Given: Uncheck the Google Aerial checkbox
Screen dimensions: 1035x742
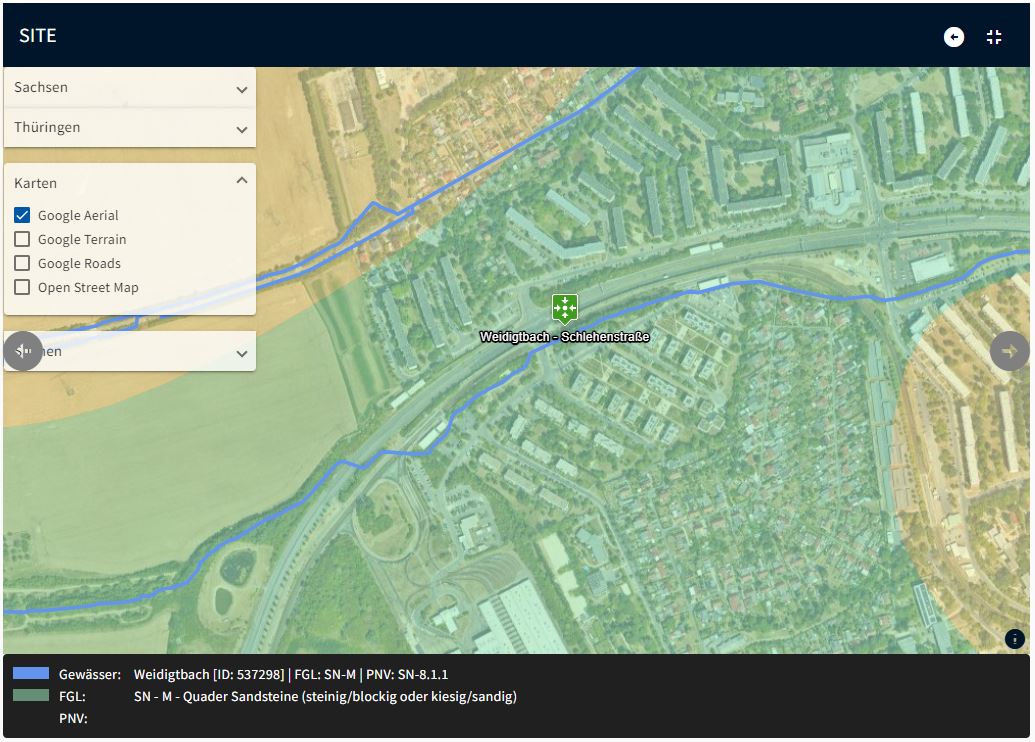Looking at the screenshot, I should tap(22, 215).
